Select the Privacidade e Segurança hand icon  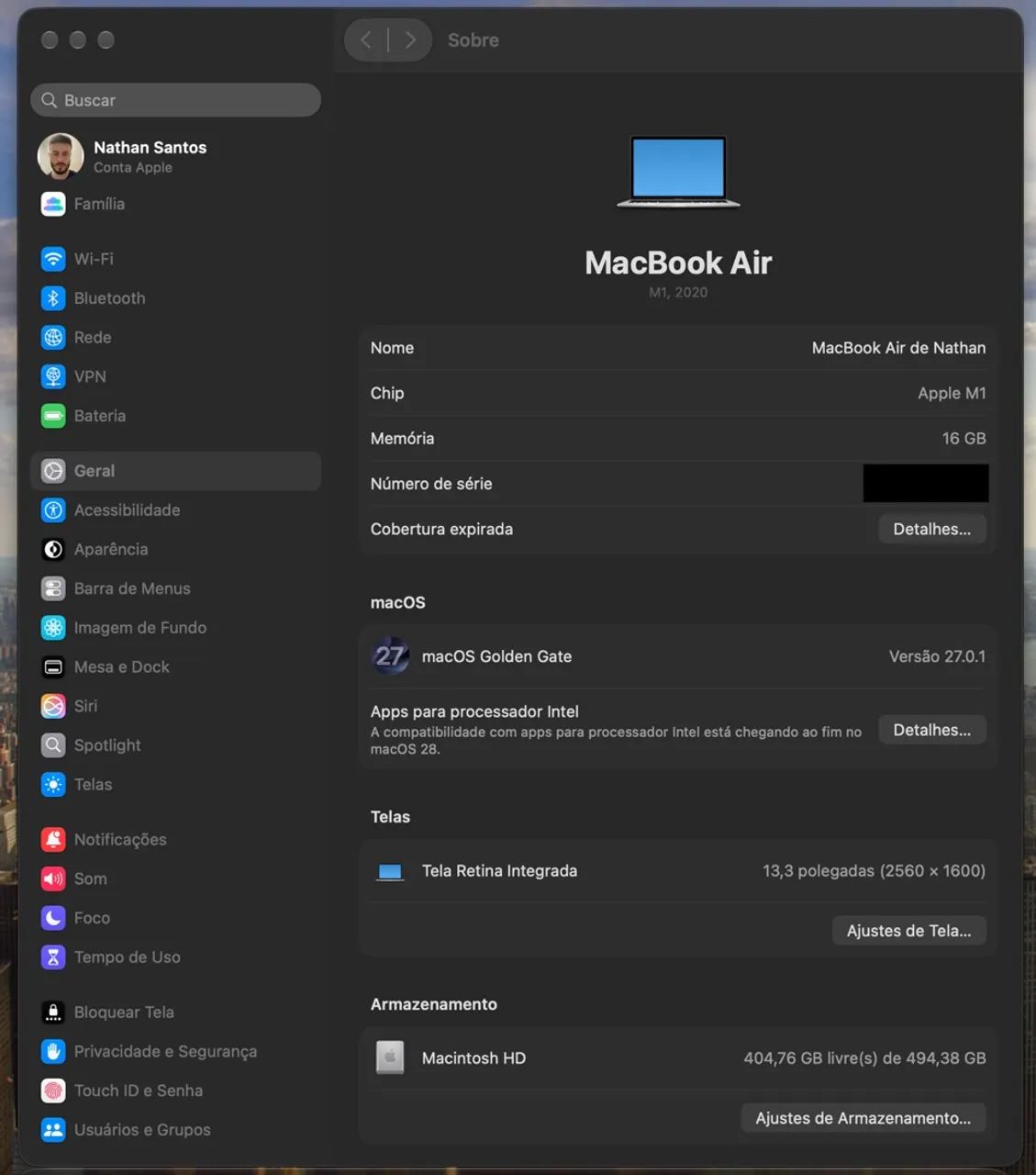click(53, 1051)
